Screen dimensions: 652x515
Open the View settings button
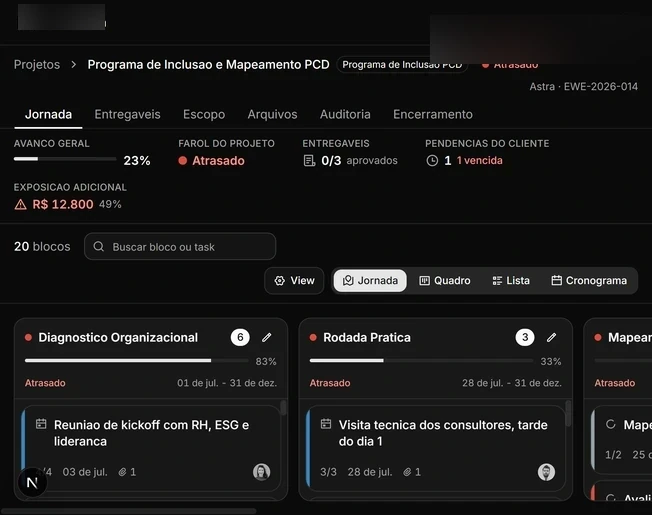tap(294, 281)
